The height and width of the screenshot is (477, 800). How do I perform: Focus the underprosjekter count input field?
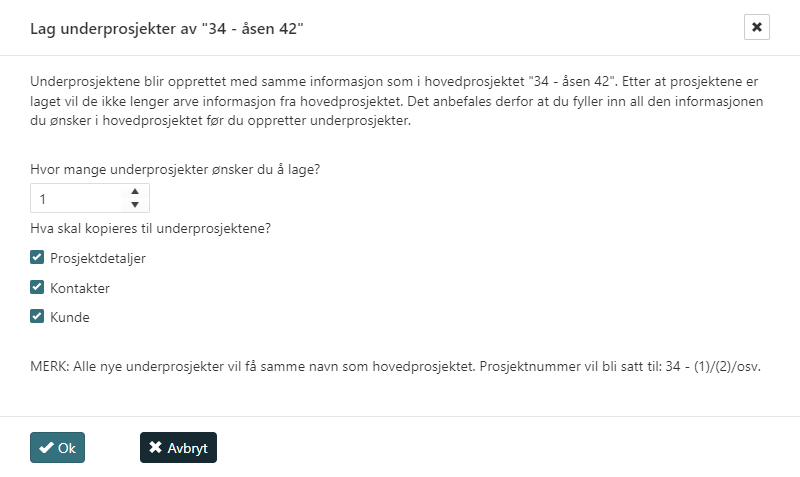click(76, 199)
